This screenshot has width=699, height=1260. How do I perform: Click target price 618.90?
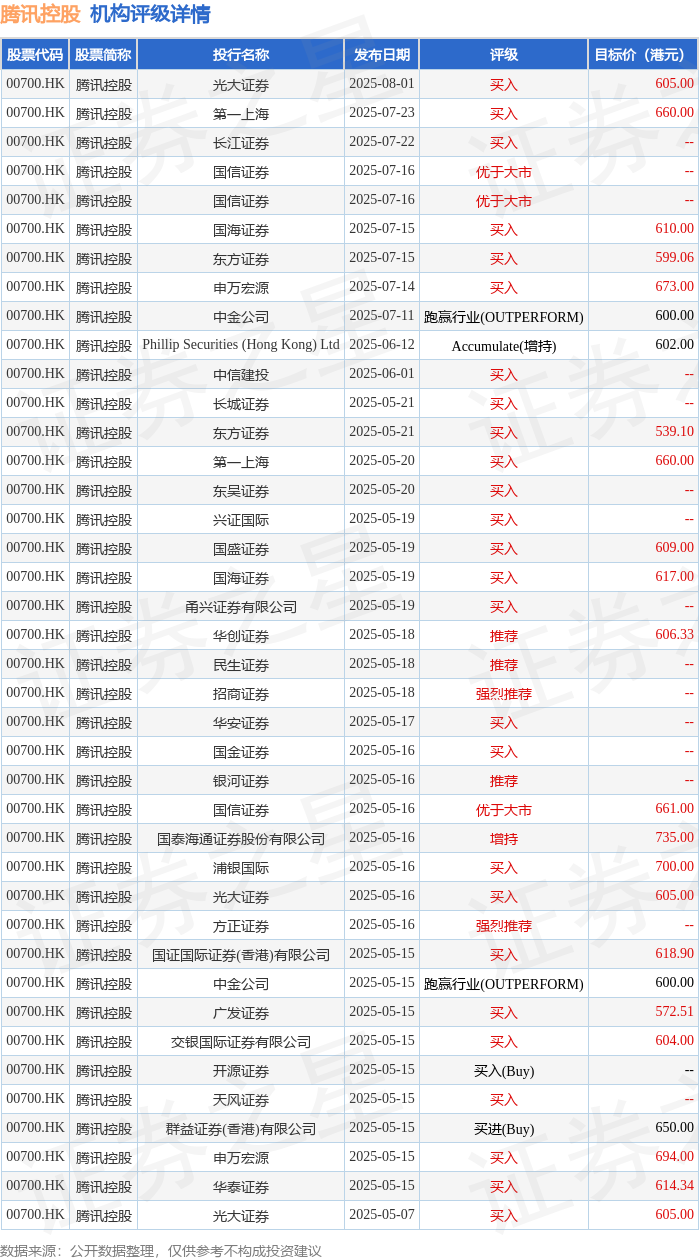click(x=674, y=955)
